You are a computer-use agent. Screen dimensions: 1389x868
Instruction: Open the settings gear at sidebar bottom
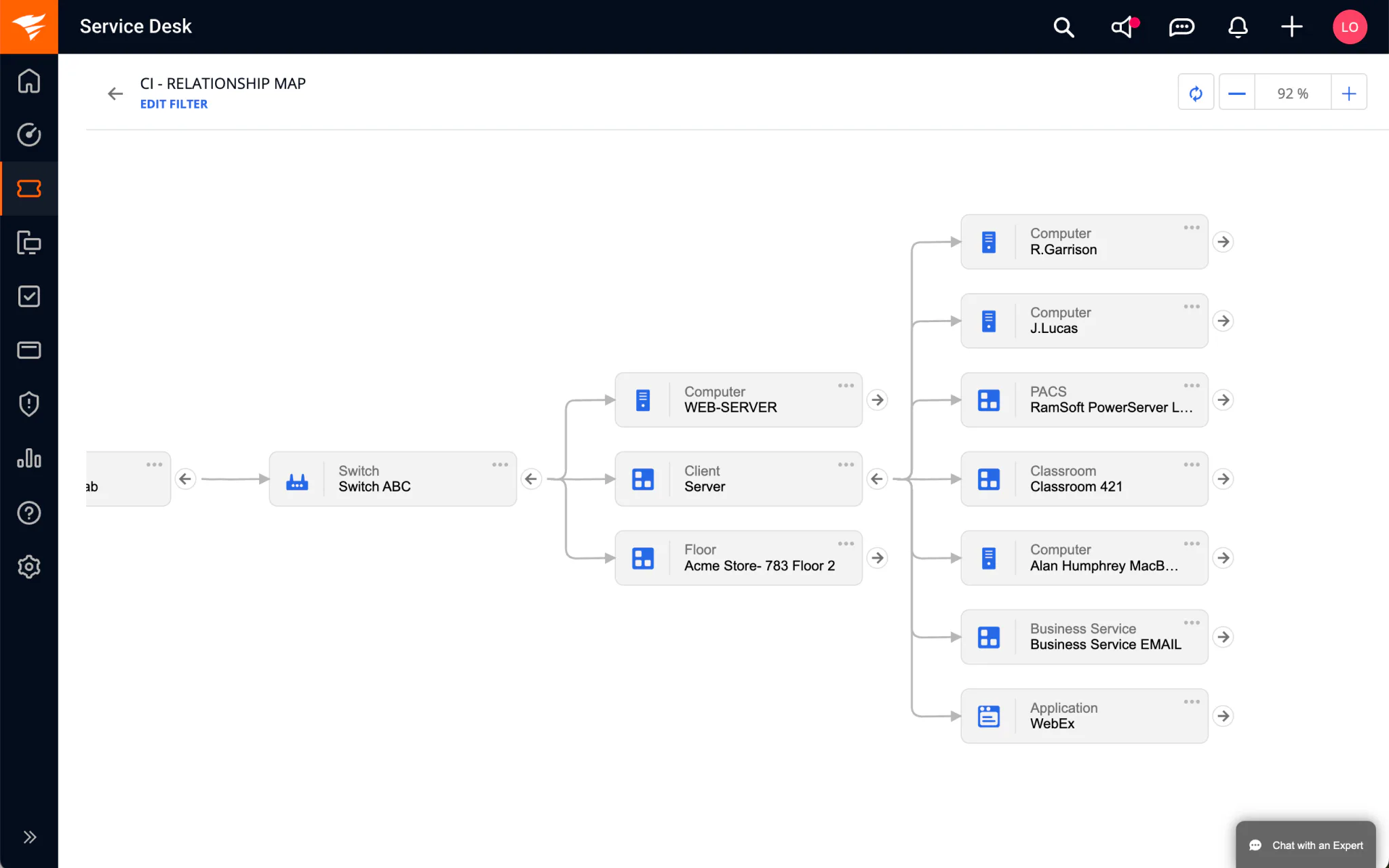coord(29,567)
